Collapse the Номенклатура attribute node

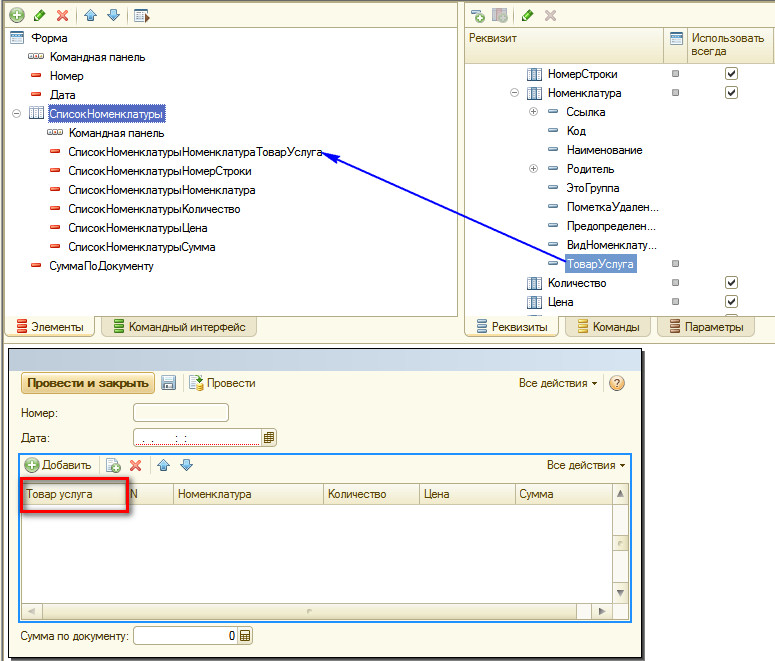[x=515, y=92]
